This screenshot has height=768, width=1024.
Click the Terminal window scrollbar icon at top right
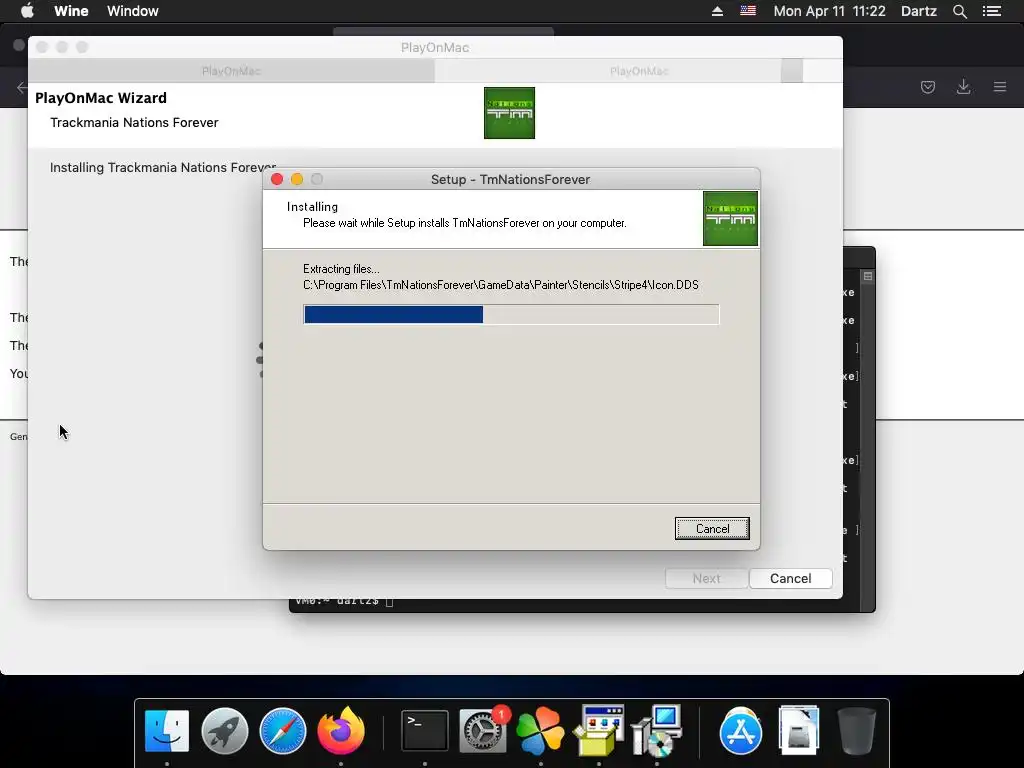867,276
